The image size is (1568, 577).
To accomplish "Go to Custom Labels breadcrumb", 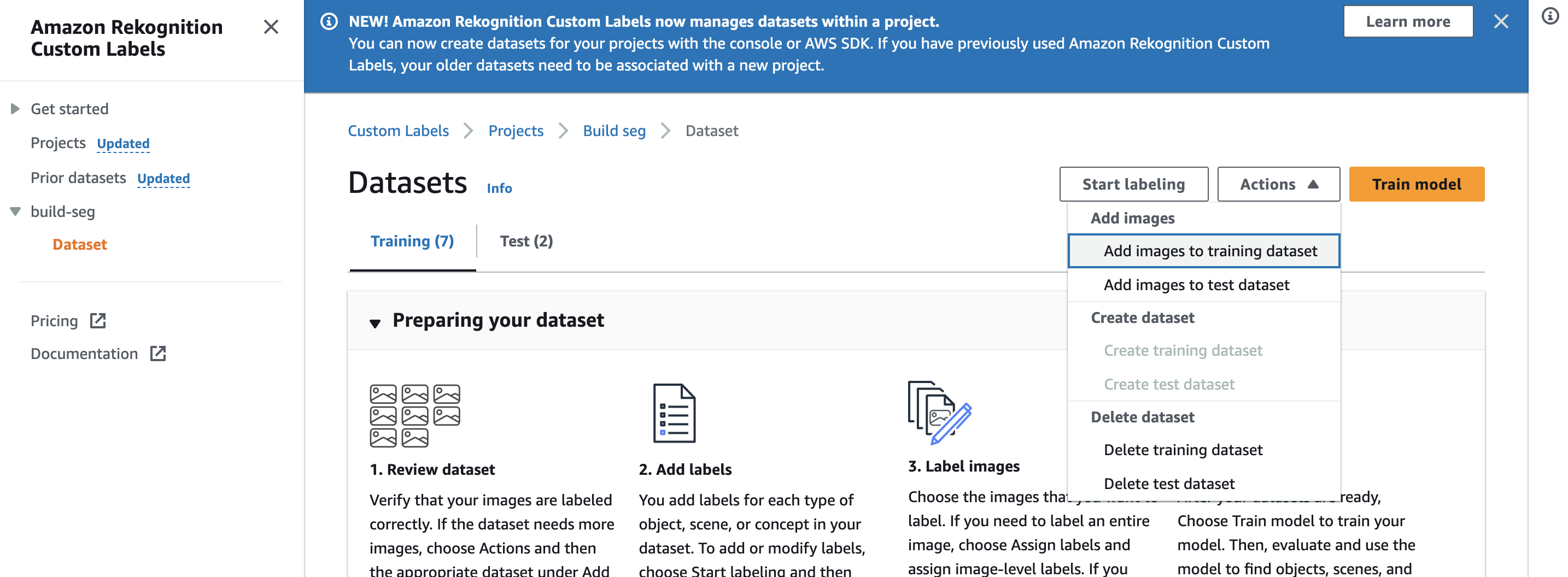I will pyautogui.click(x=398, y=131).
